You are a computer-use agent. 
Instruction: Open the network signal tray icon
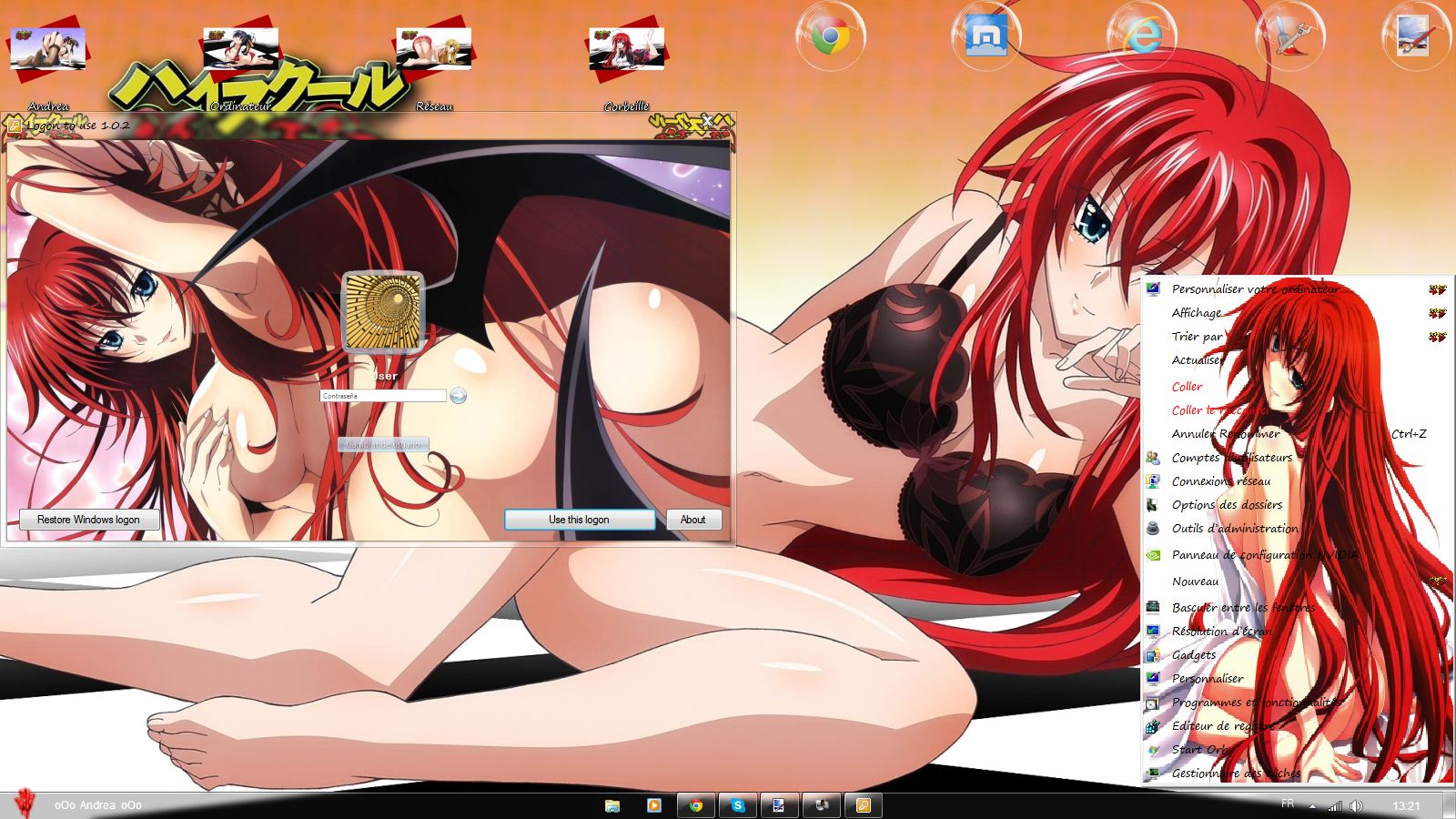(x=1335, y=805)
